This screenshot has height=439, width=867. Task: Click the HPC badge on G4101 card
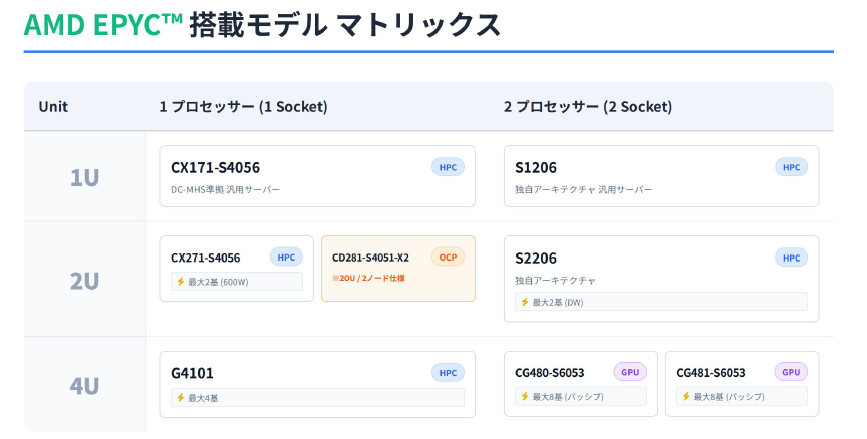(448, 373)
